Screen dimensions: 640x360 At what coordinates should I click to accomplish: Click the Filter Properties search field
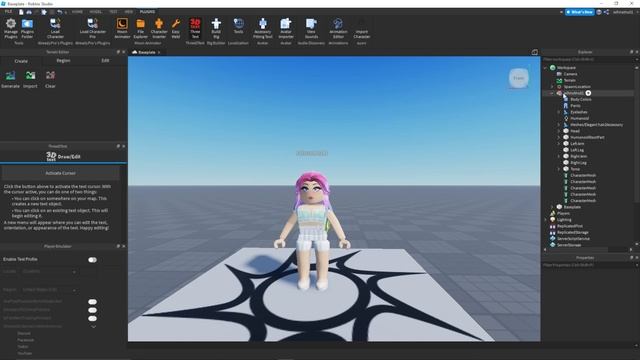(588, 265)
